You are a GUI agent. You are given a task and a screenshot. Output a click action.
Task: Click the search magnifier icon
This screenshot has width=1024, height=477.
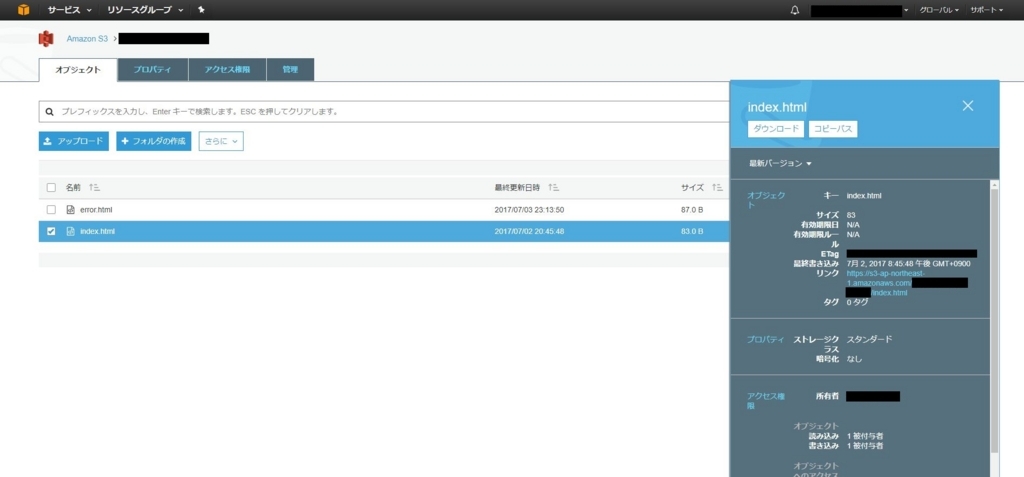point(50,112)
